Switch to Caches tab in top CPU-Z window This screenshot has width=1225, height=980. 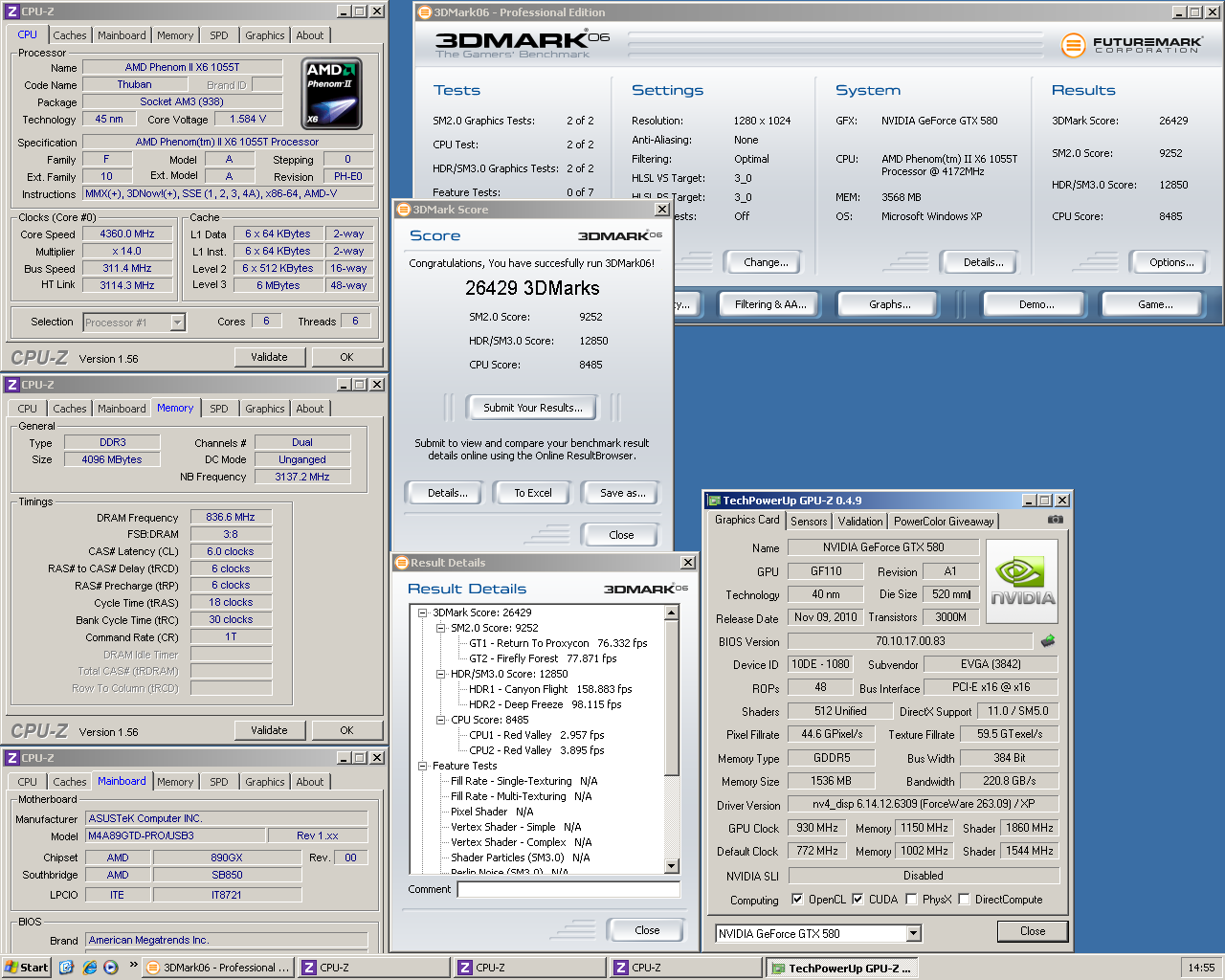(70, 35)
